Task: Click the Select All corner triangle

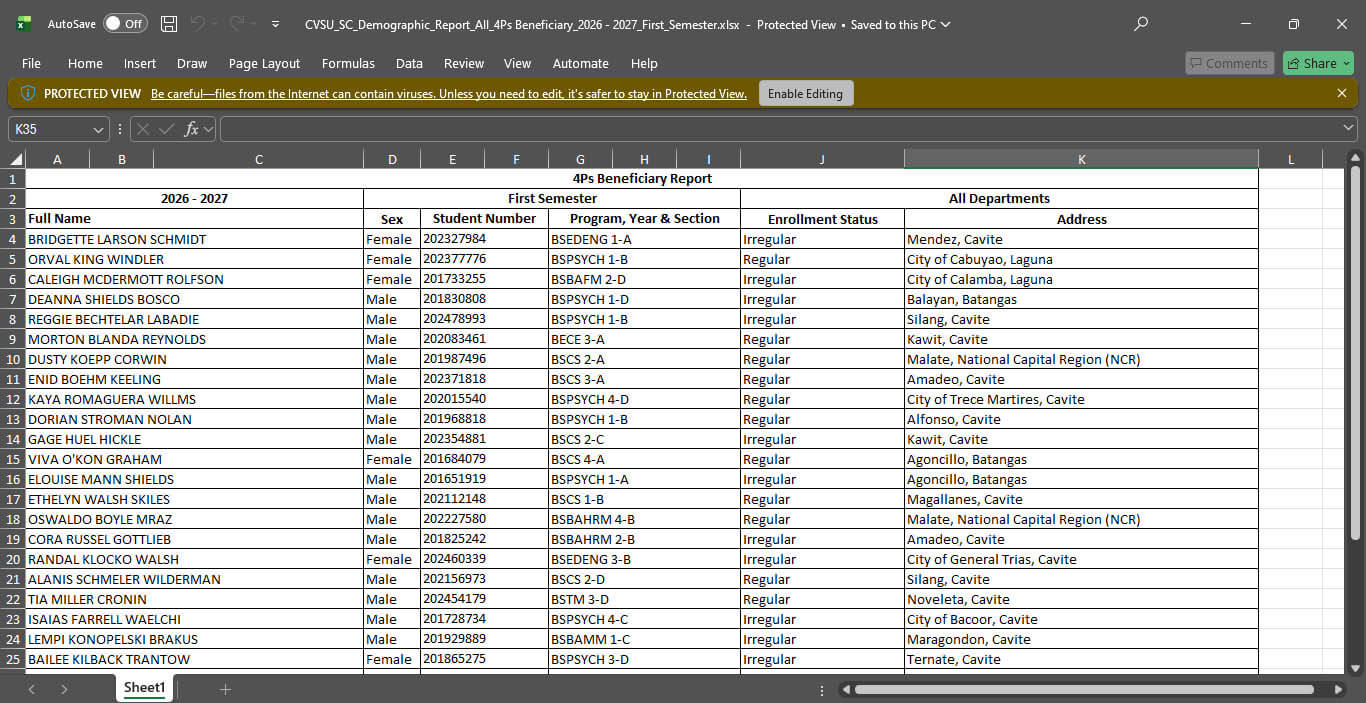Action: point(16,160)
